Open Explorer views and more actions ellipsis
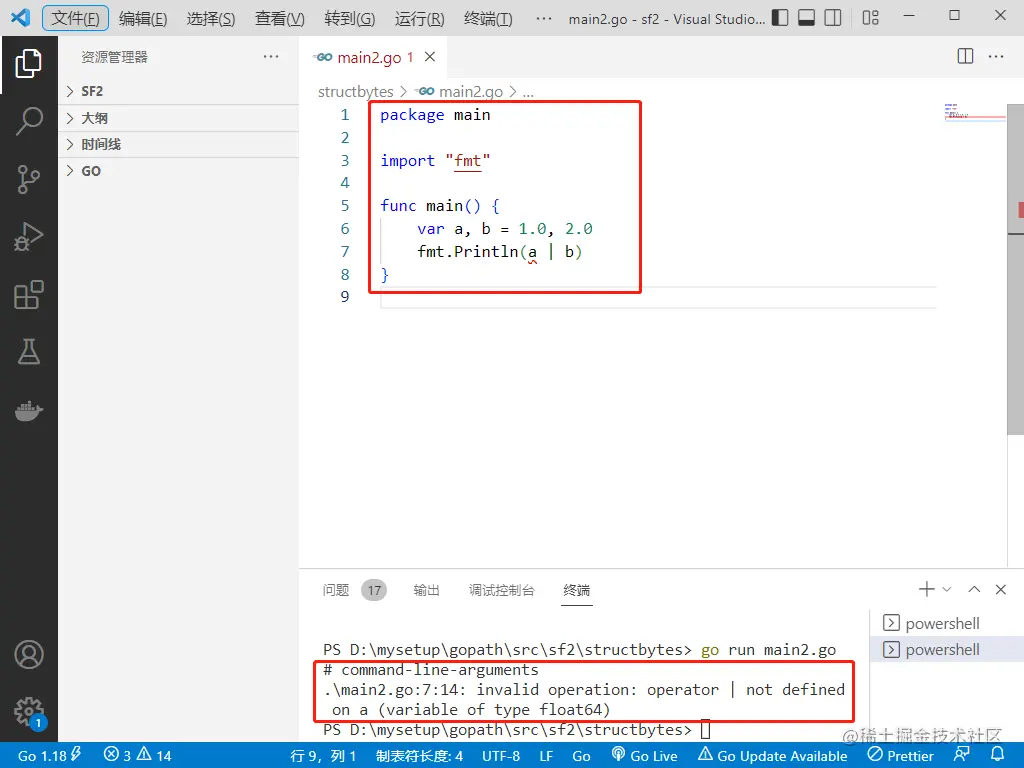 point(271,57)
